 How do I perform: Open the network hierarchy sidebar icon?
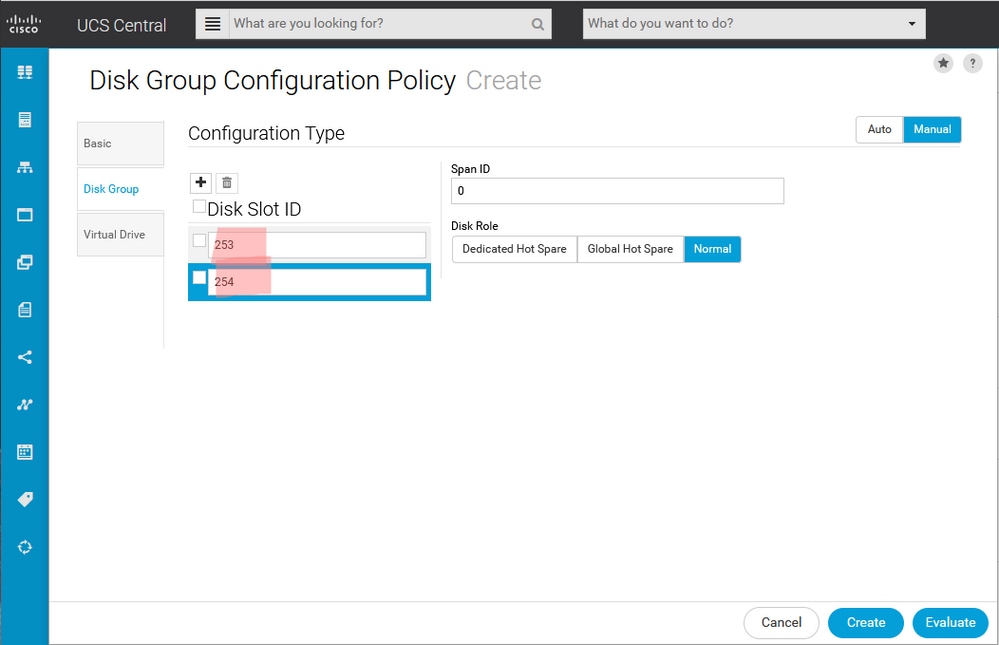coord(25,168)
